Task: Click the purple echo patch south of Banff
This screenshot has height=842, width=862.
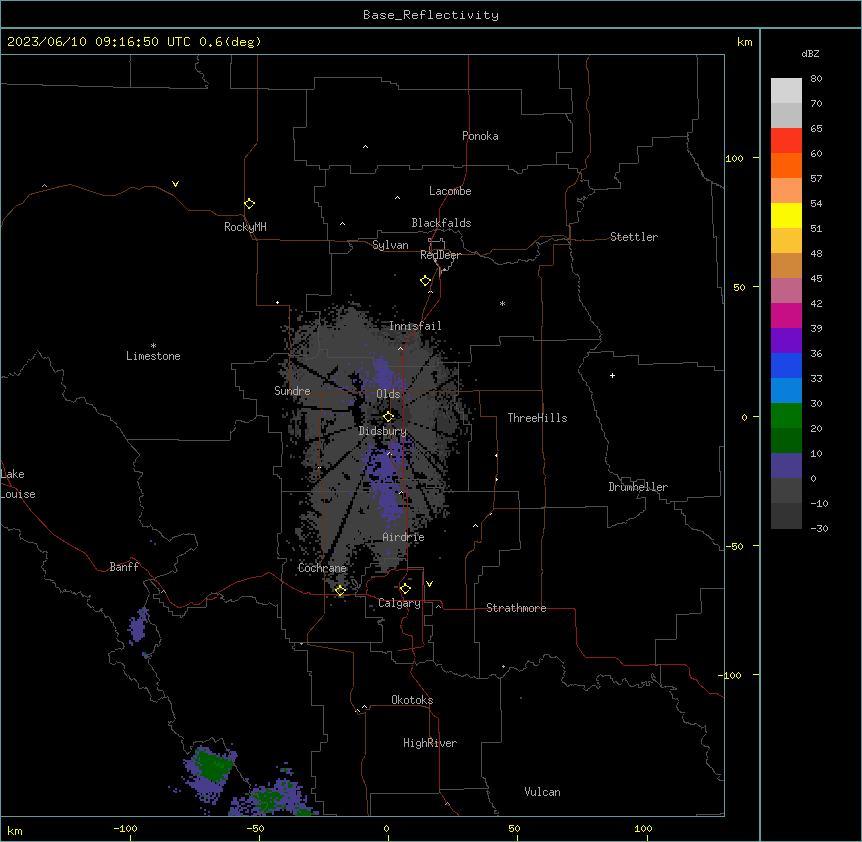Action: [138, 627]
